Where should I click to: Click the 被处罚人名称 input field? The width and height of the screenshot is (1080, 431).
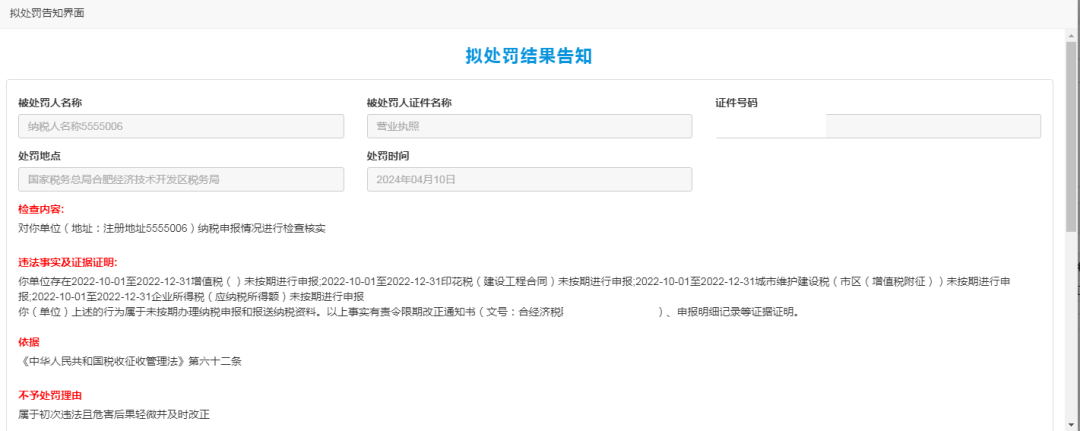tap(181, 126)
